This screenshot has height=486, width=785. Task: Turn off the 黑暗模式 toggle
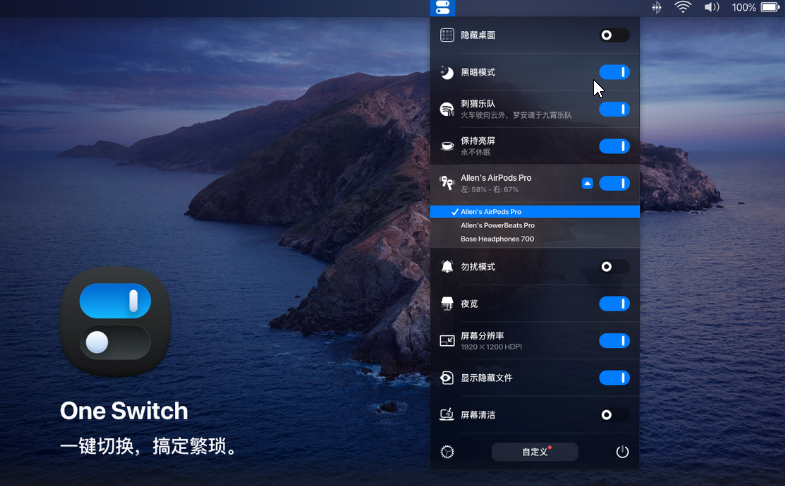click(613, 72)
